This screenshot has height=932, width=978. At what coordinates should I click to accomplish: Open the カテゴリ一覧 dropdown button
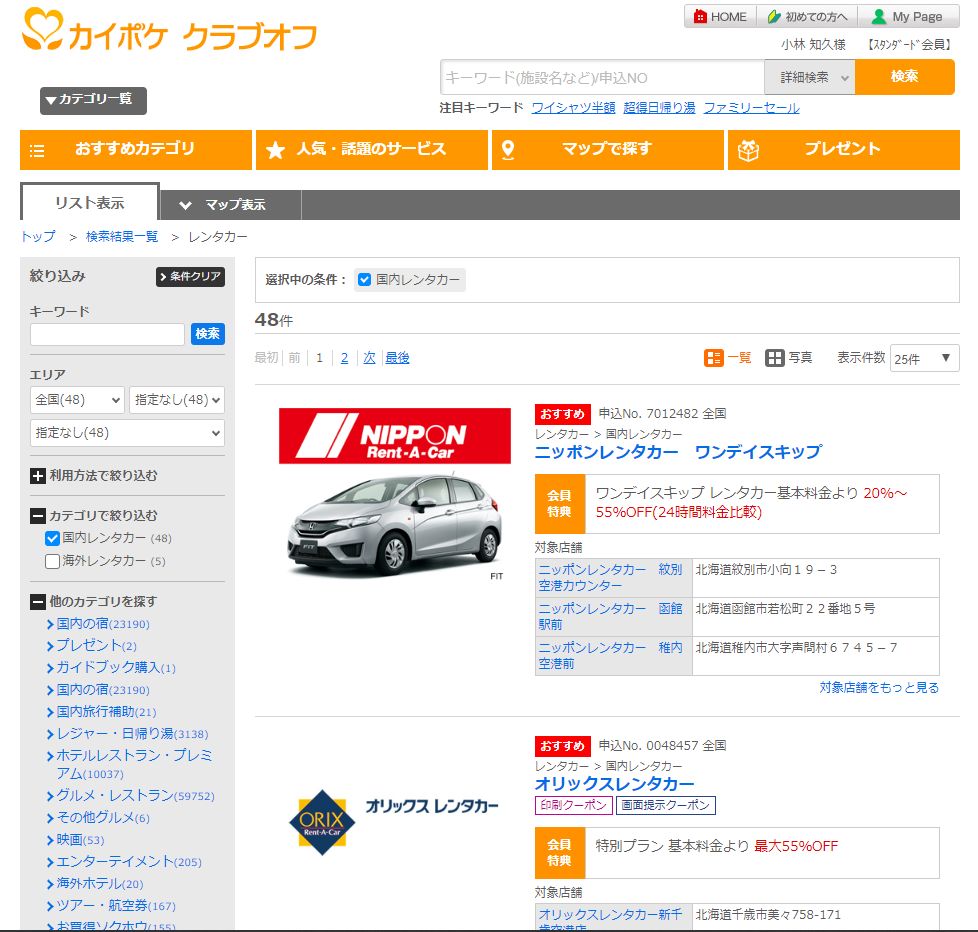click(x=94, y=100)
